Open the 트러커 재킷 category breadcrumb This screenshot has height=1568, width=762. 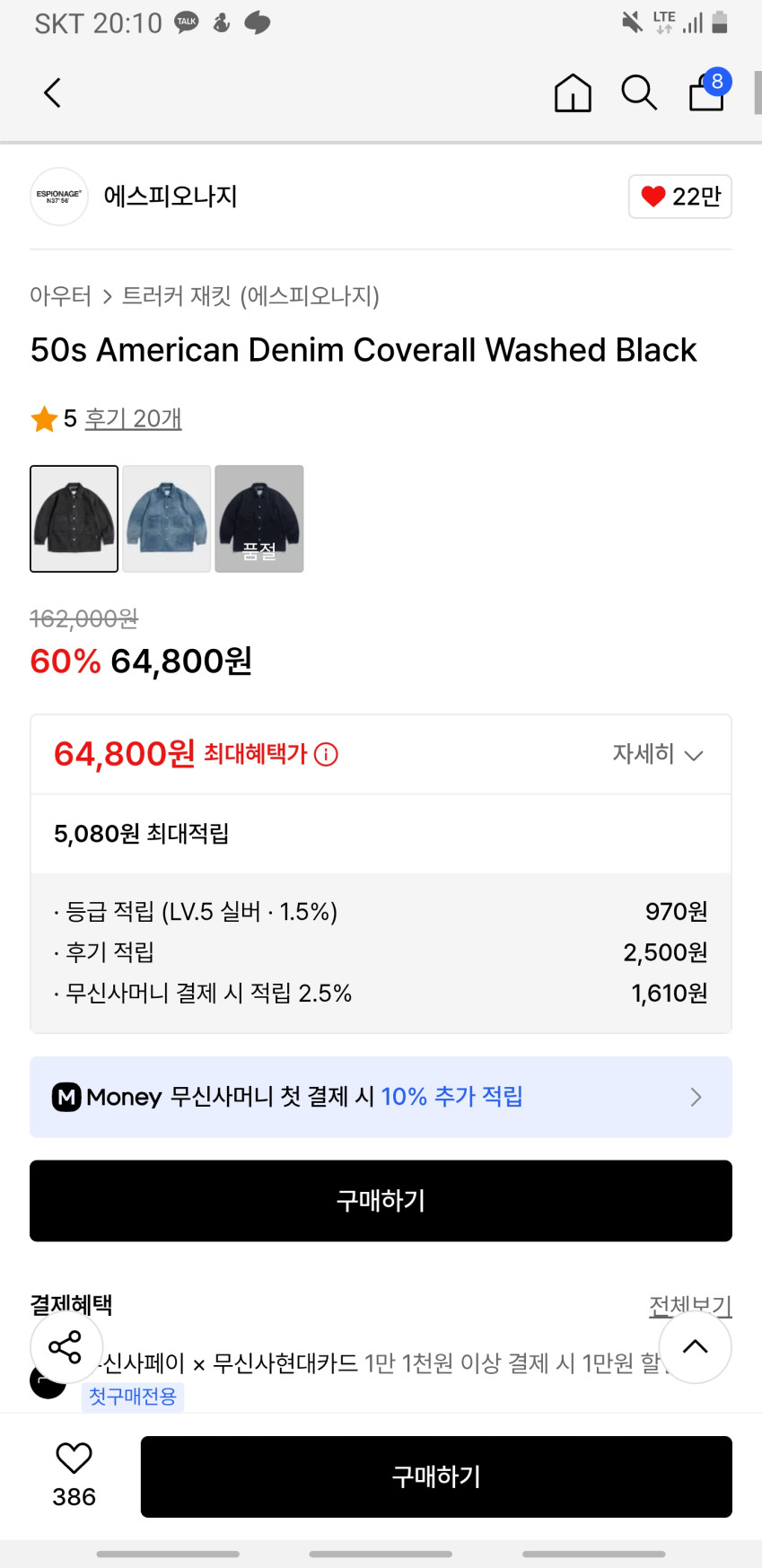(250, 295)
